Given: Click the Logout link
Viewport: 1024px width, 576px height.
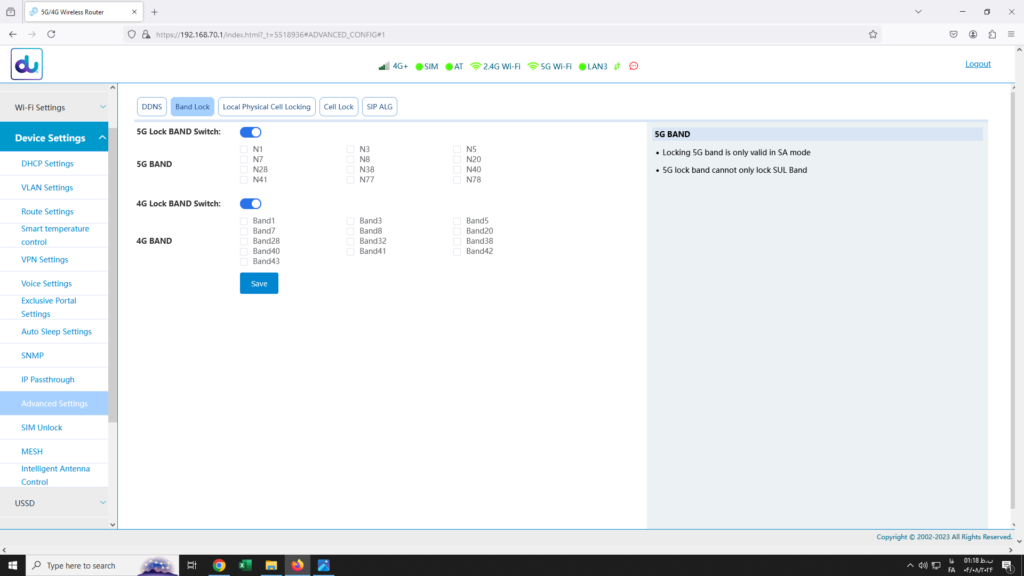Looking at the screenshot, I should [x=977, y=64].
